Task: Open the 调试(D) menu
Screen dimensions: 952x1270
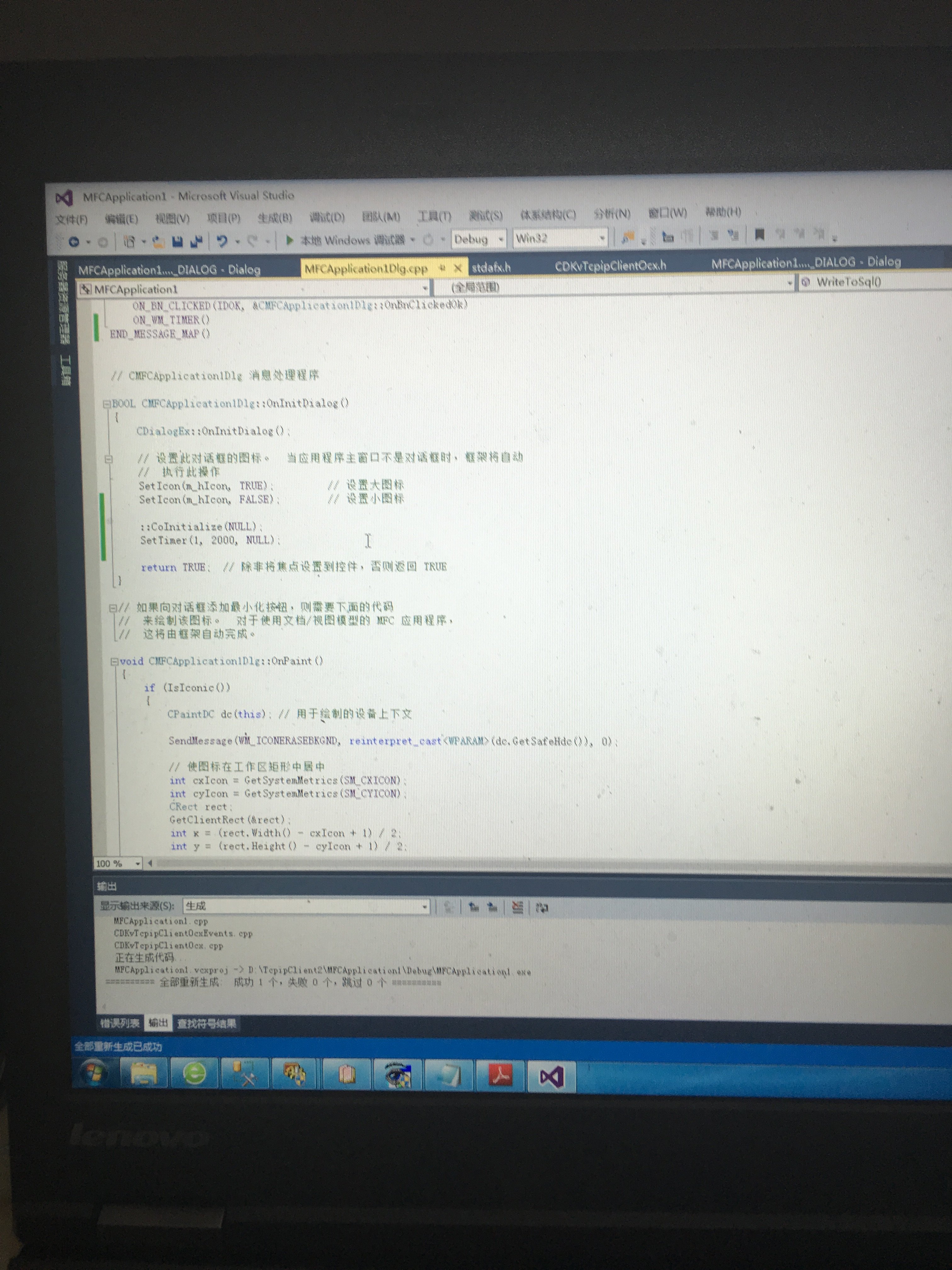Action: click(x=327, y=217)
